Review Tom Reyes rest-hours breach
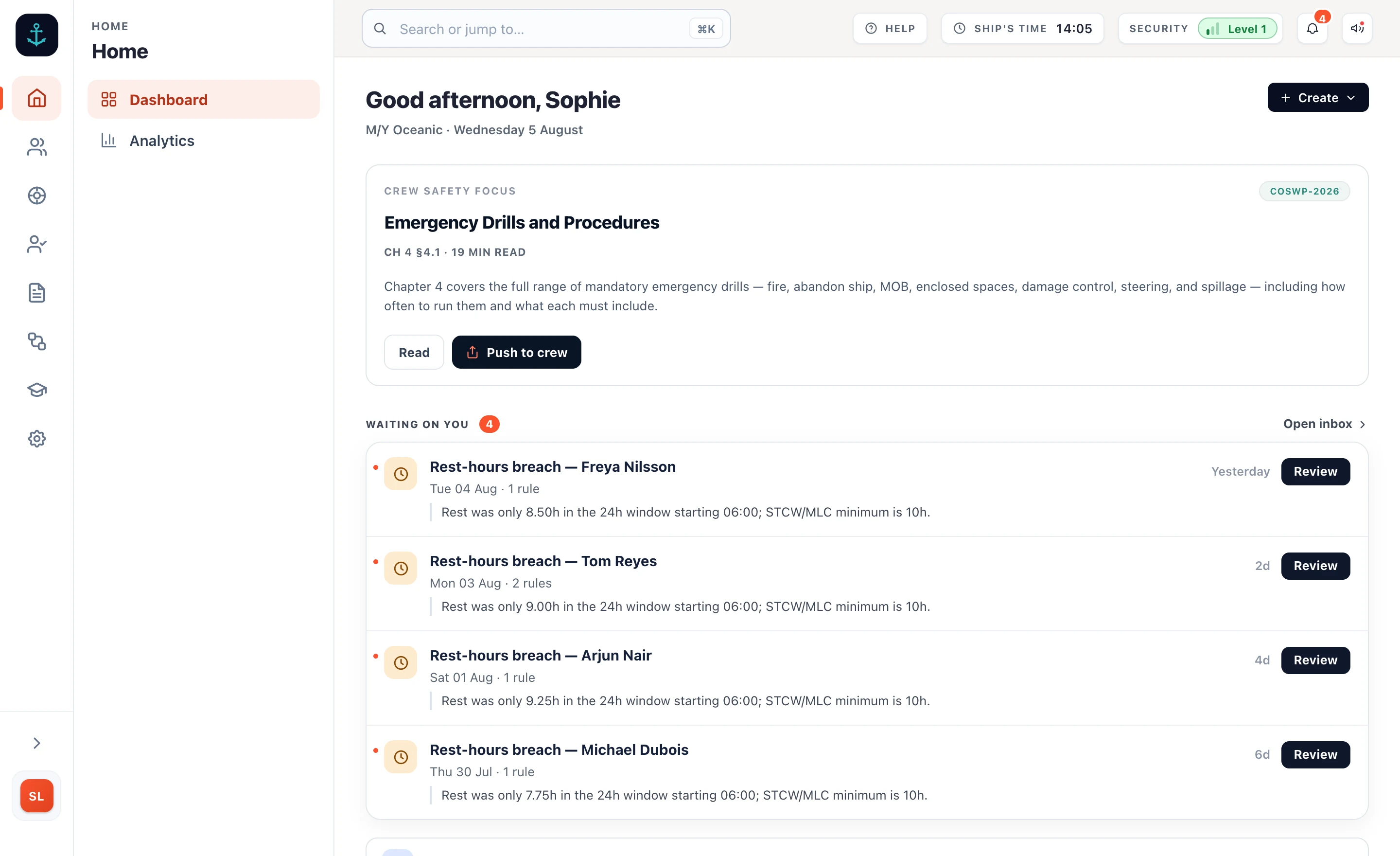The height and width of the screenshot is (856, 1400). tap(1315, 566)
